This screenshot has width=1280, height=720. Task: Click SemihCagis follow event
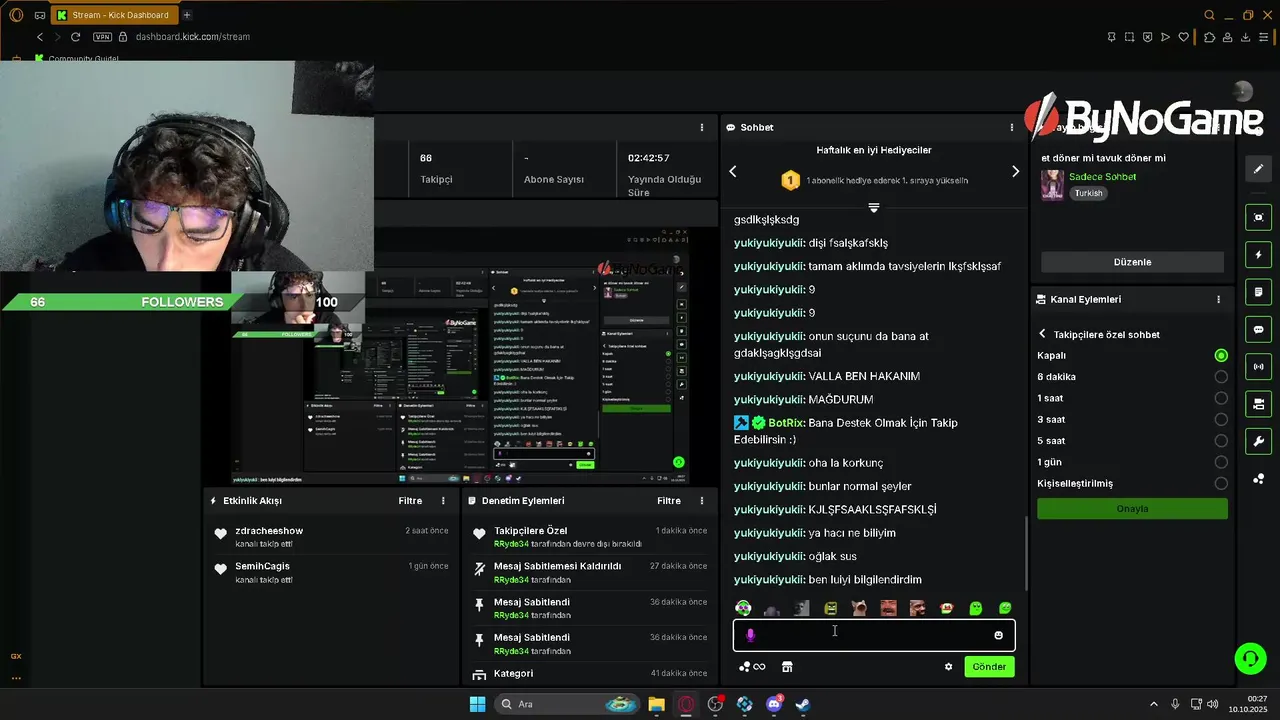(330, 572)
